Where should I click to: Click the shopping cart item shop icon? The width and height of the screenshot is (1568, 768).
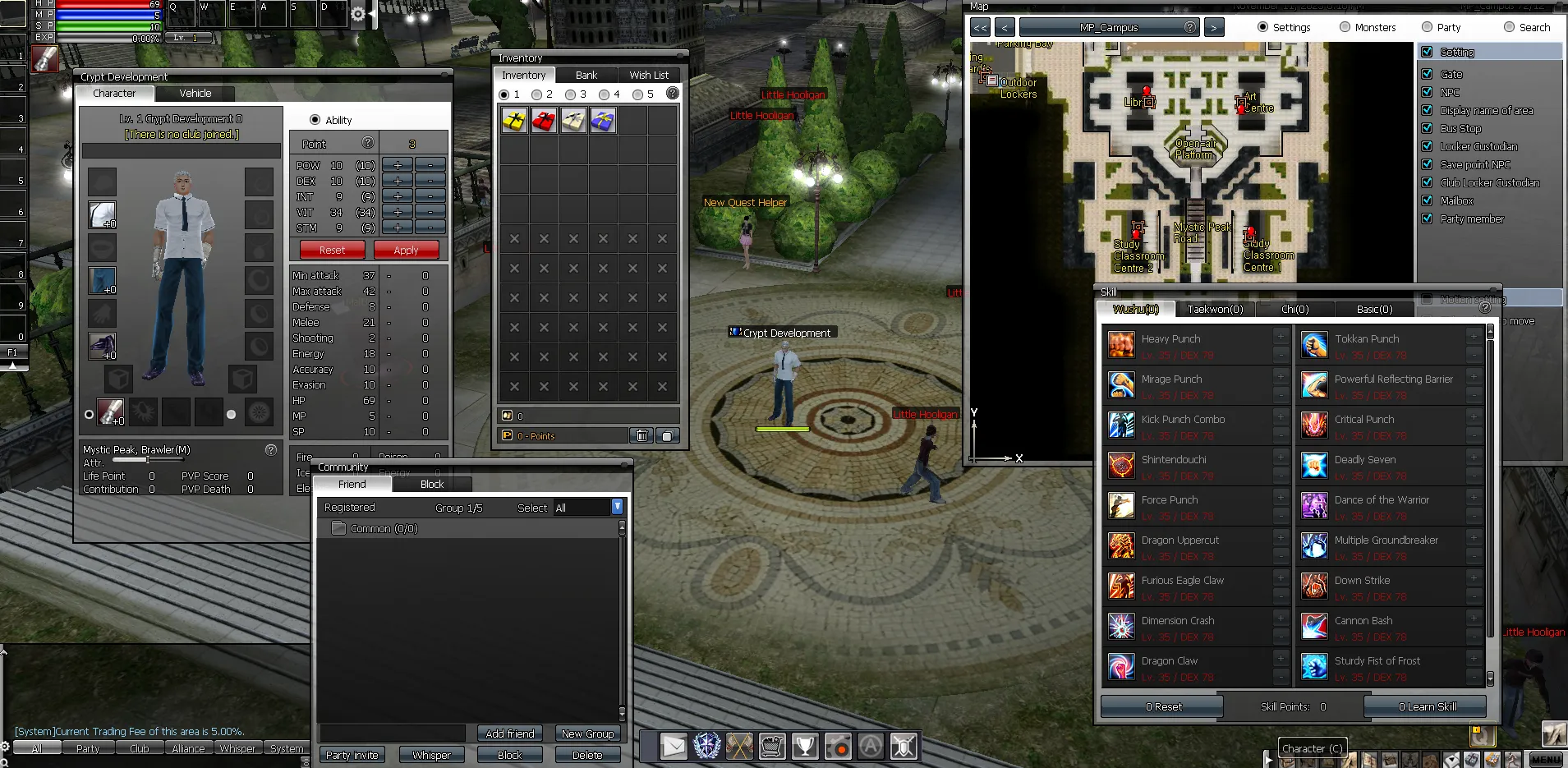(x=772, y=746)
